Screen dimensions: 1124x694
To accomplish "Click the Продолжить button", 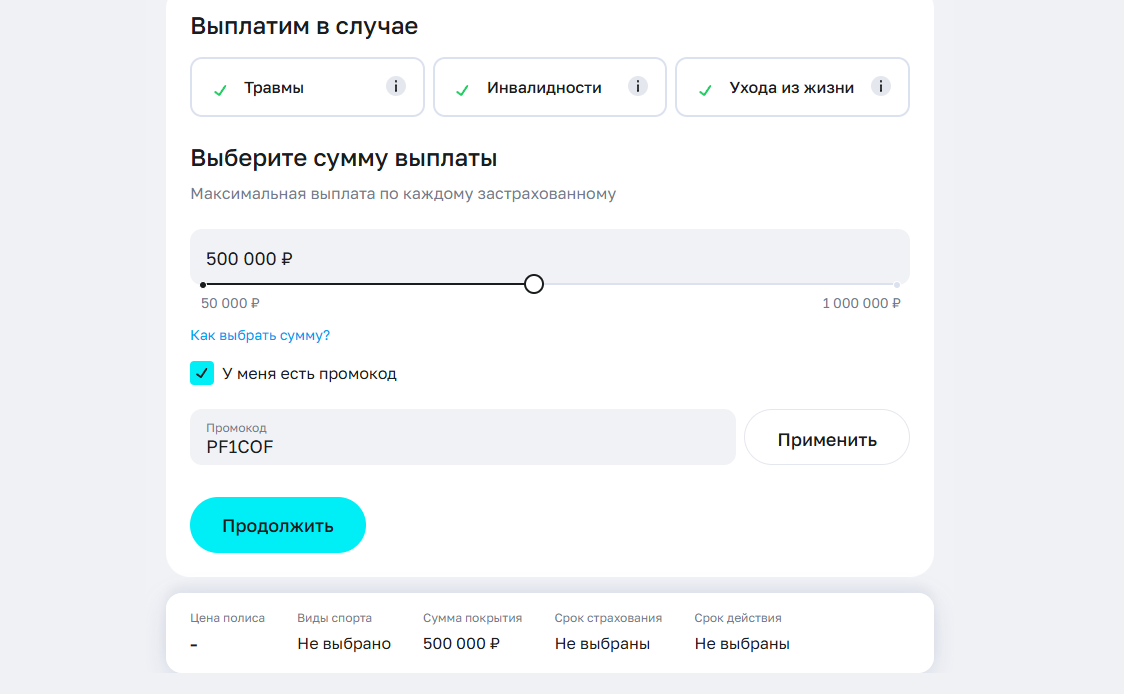I will 278,525.
